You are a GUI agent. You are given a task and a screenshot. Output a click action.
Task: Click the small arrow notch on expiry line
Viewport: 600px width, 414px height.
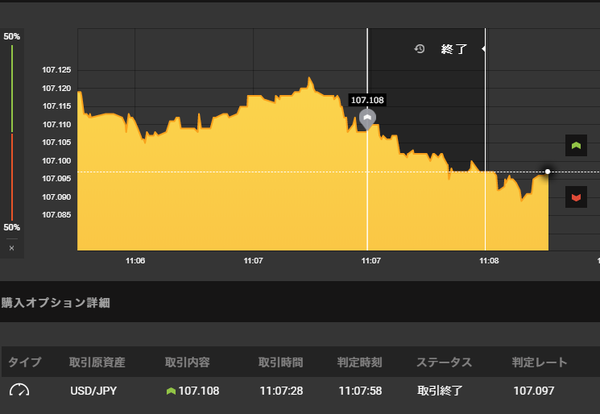coord(483,49)
